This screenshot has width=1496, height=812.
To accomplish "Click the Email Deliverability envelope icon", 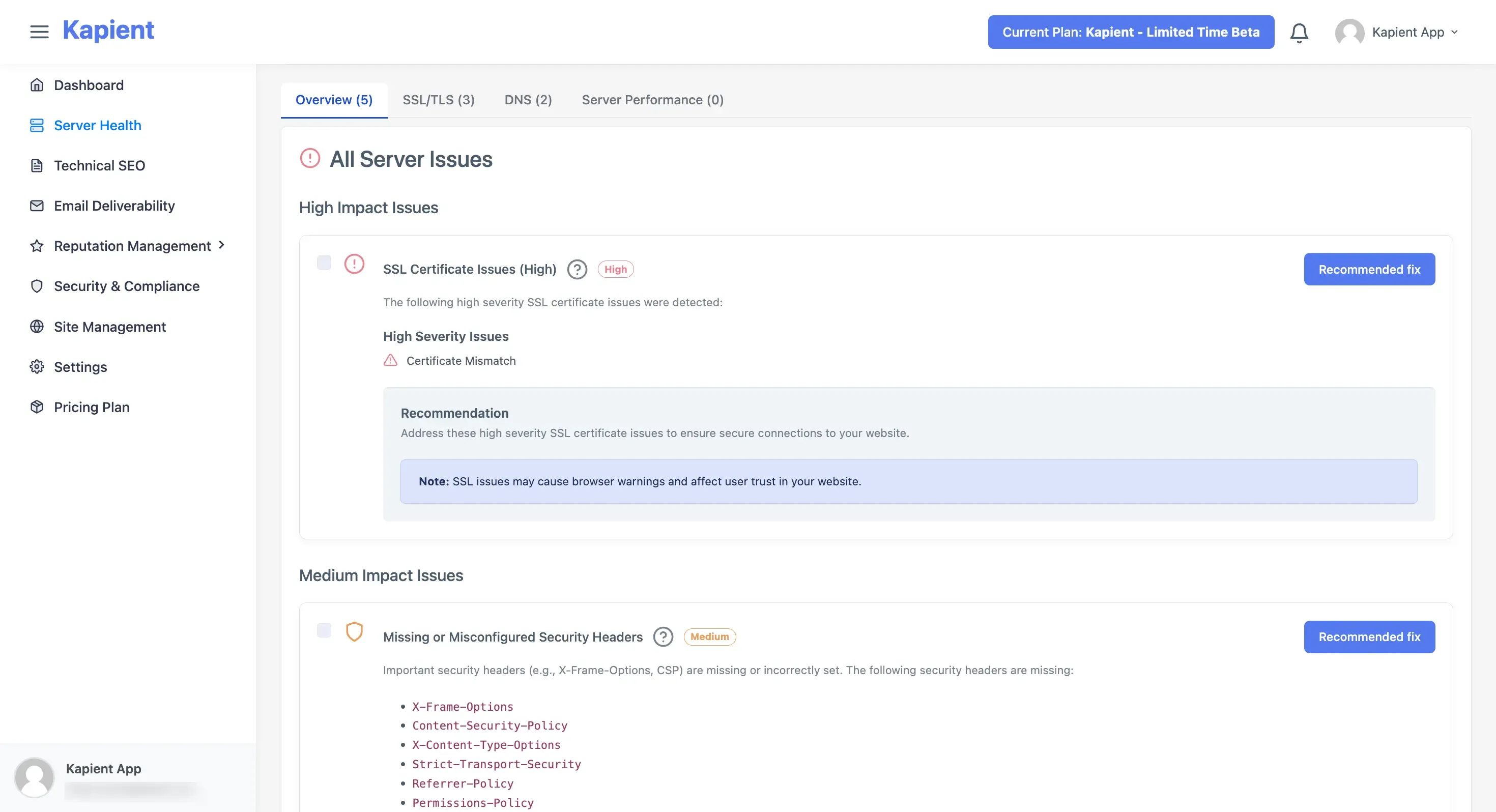I will [37, 206].
